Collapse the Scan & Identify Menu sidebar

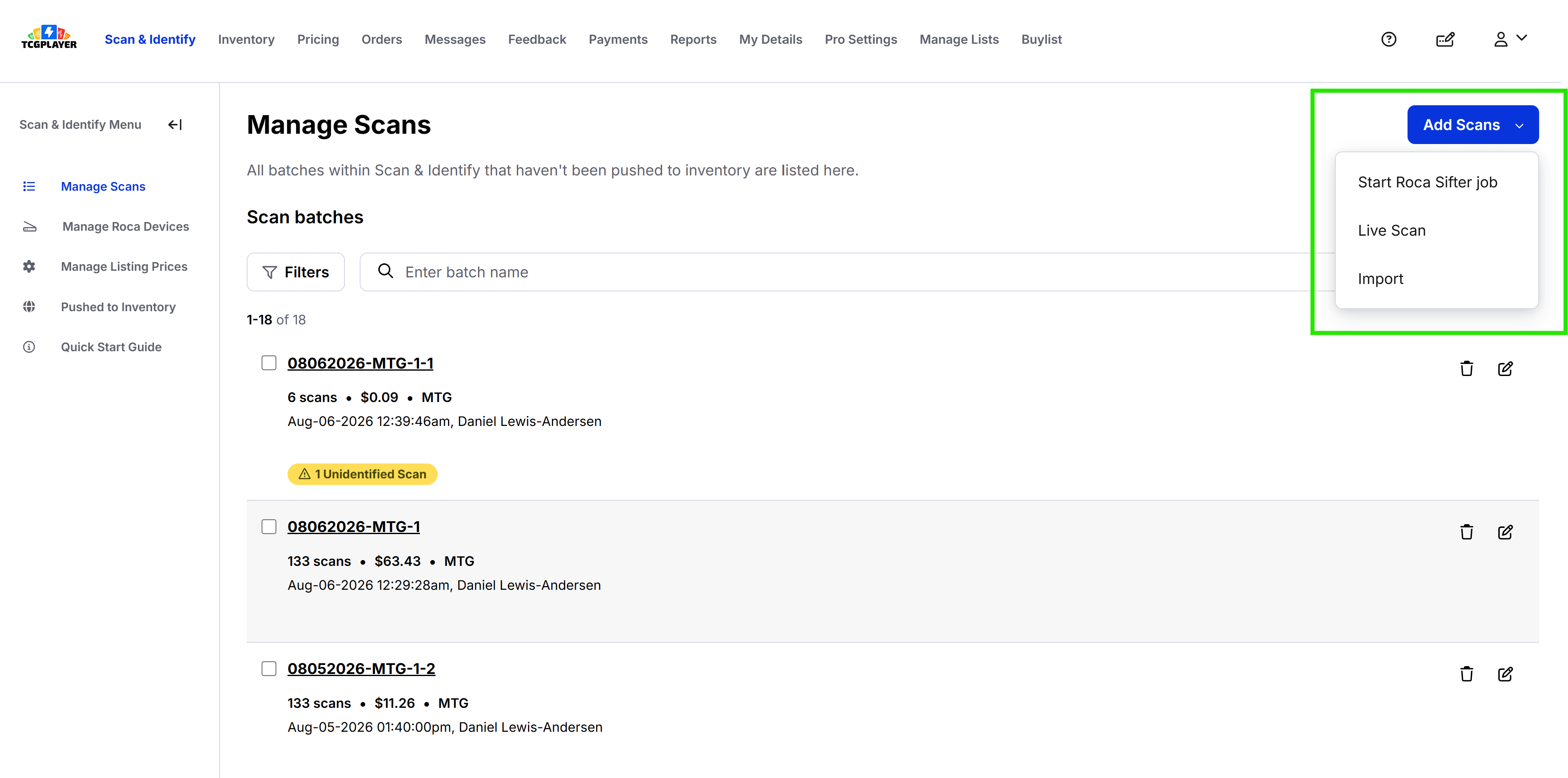[x=175, y=125]
